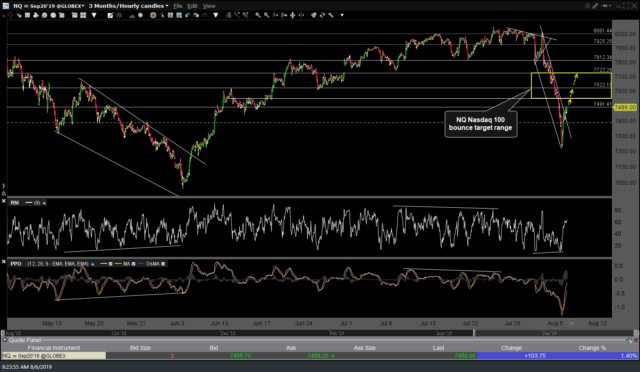Close the Quote Panel with red X
Screen dimensions: 640x372
[636, 340]
